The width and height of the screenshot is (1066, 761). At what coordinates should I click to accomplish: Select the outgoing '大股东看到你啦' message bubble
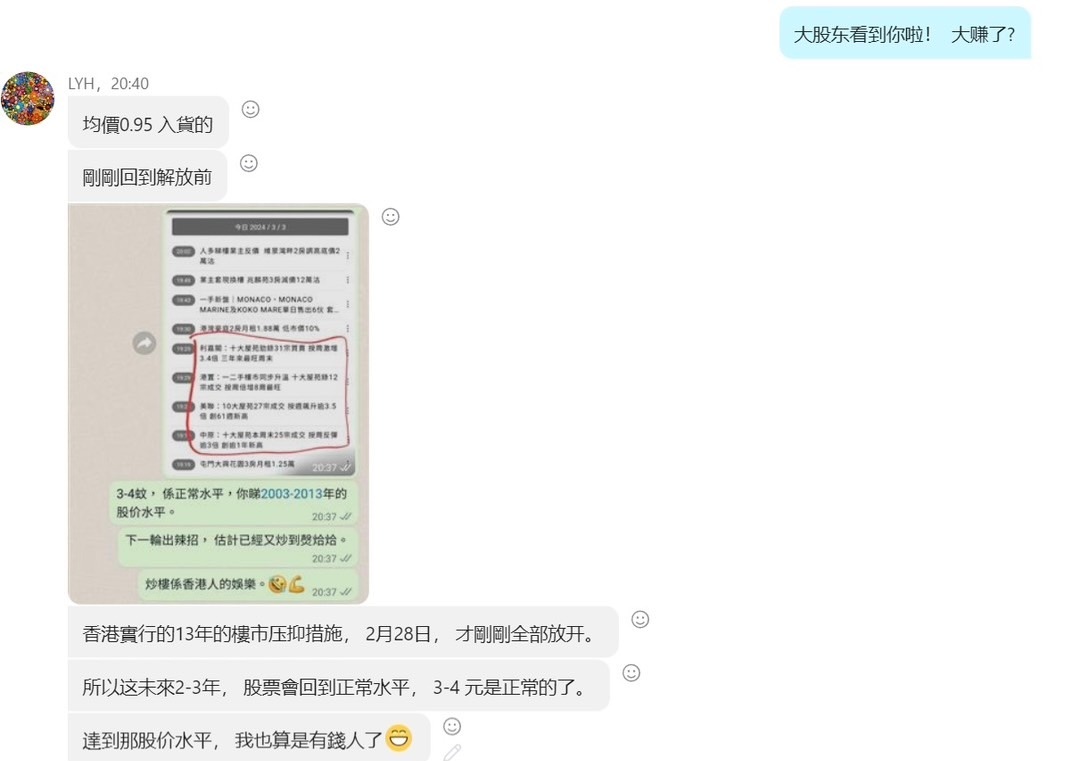904,34
